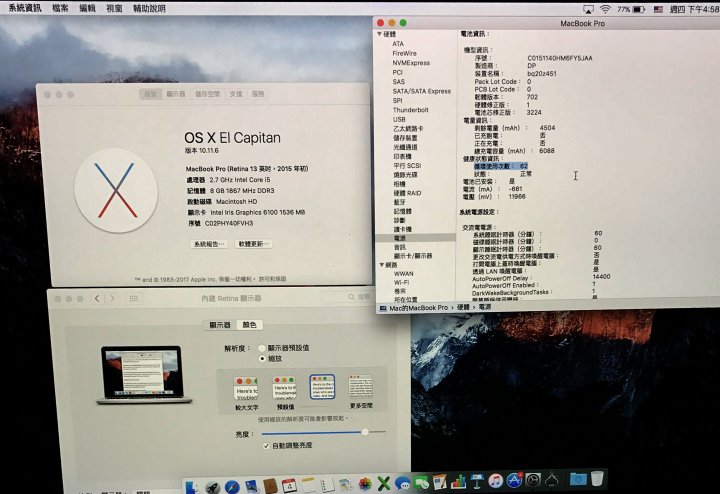Open iTunes music note icon
The height and width of the screenshot is (494, 720).
[x=495, y=481]
